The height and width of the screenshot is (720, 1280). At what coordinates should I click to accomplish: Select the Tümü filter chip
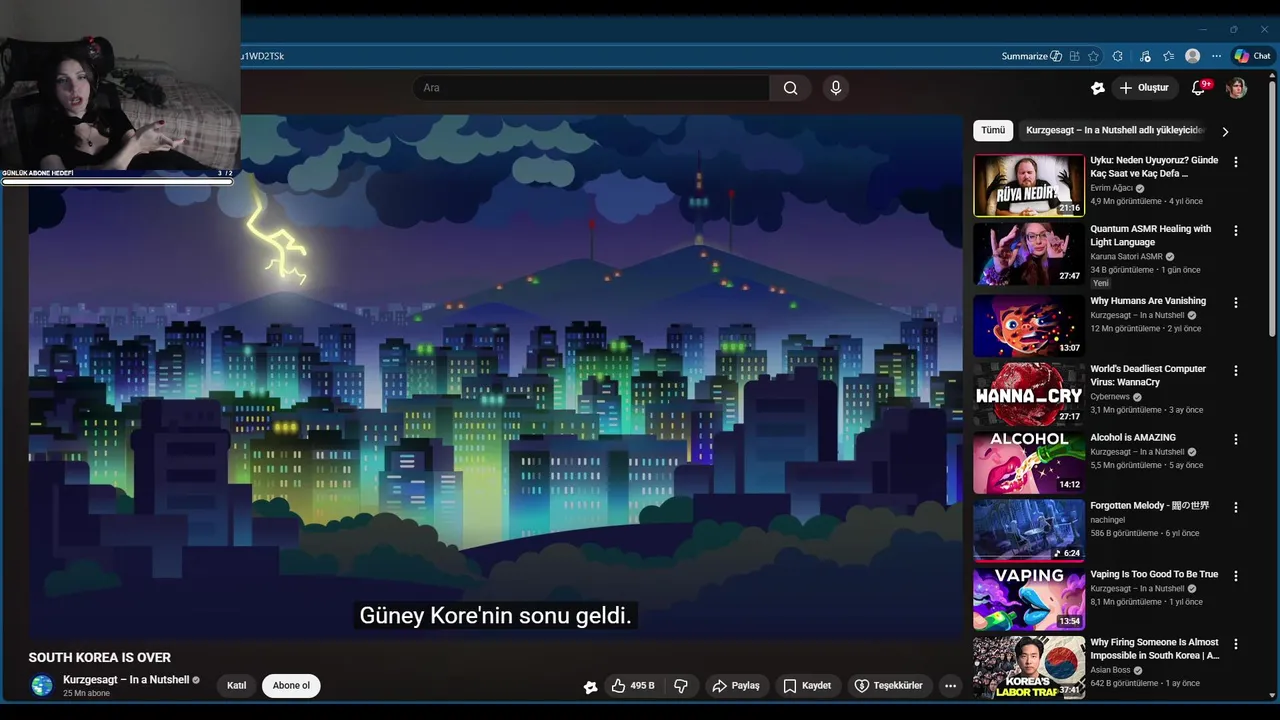[993, 131]
